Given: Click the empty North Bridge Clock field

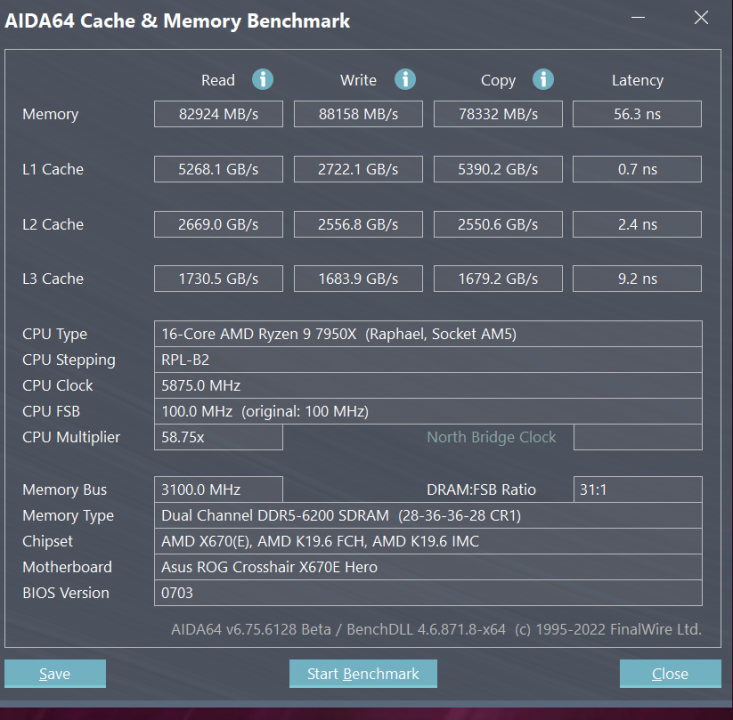Looking at the screenshot, I should [637, 437].
